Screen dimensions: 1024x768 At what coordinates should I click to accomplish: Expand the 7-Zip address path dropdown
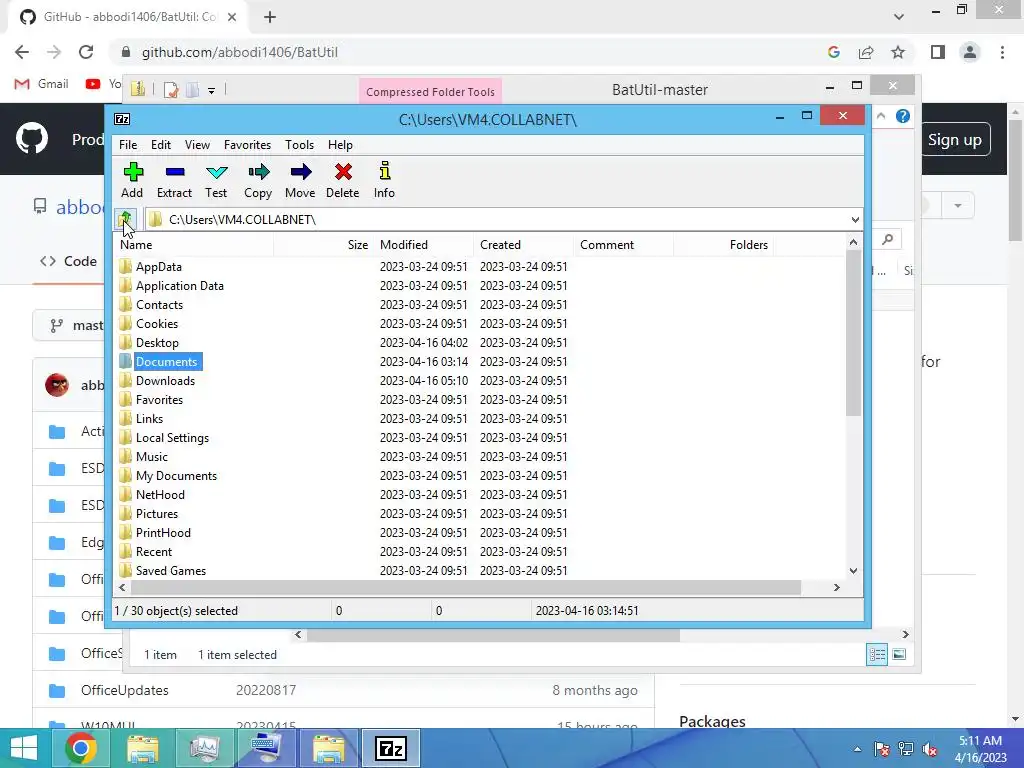(x=855, y=219)
